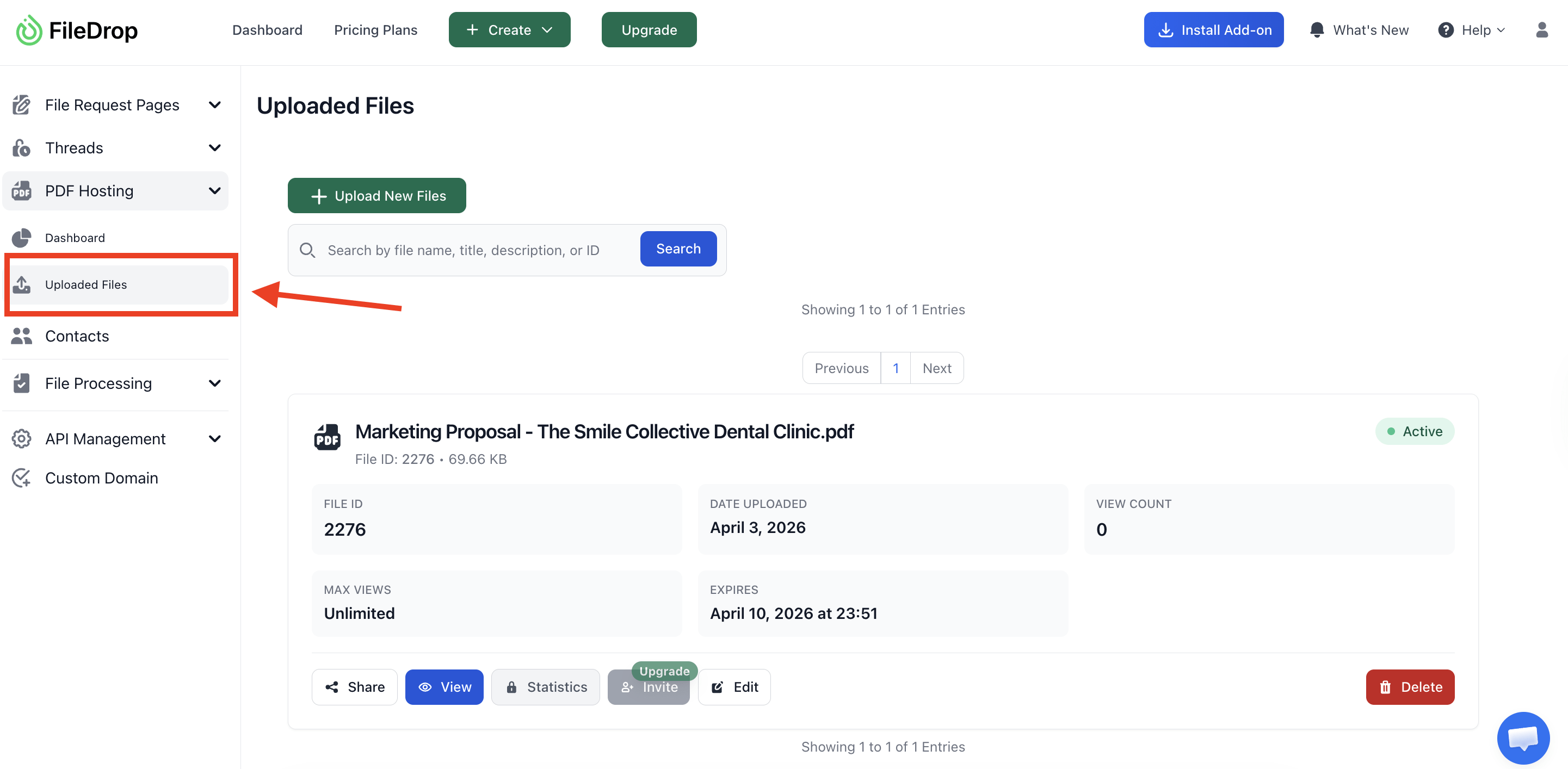This screenshot has width=1568, height=769.
Task: Go to the Dashboard menu item
Action: pyautogui.click(x=267, y=29)
